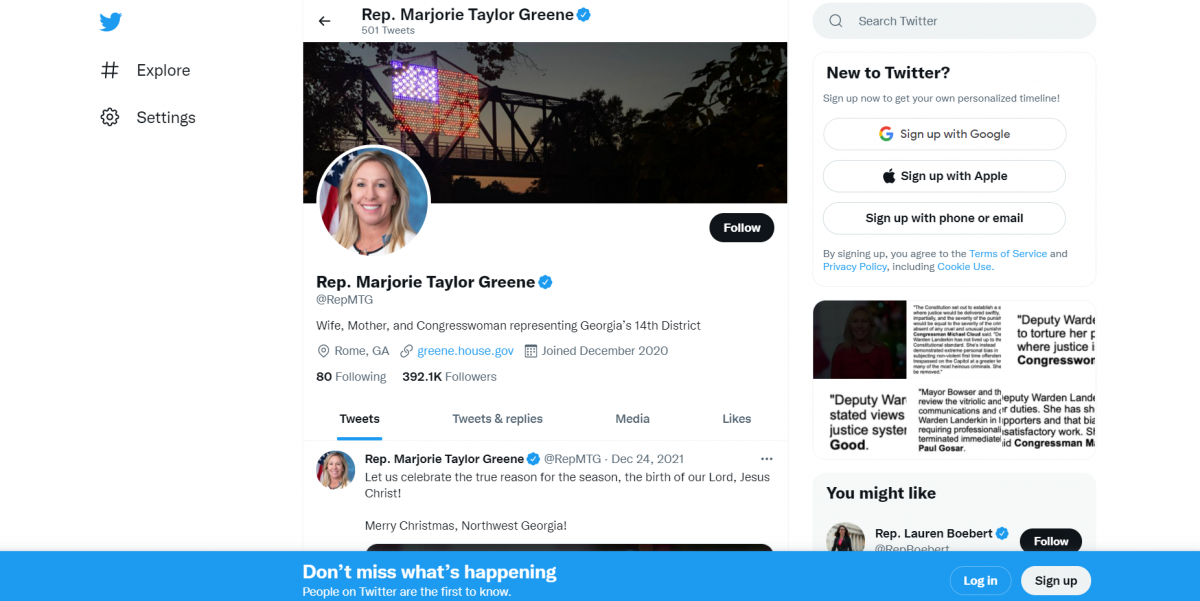Click Log in on bottom banner
The height and width of the screenshot is (601, 1200).
(979, 580)
